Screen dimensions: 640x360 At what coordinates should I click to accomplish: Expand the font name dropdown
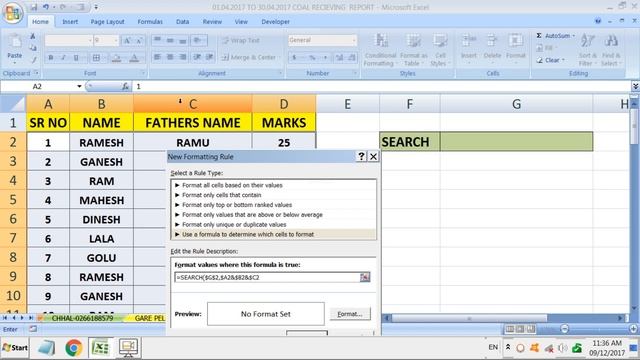pos(90,40)
